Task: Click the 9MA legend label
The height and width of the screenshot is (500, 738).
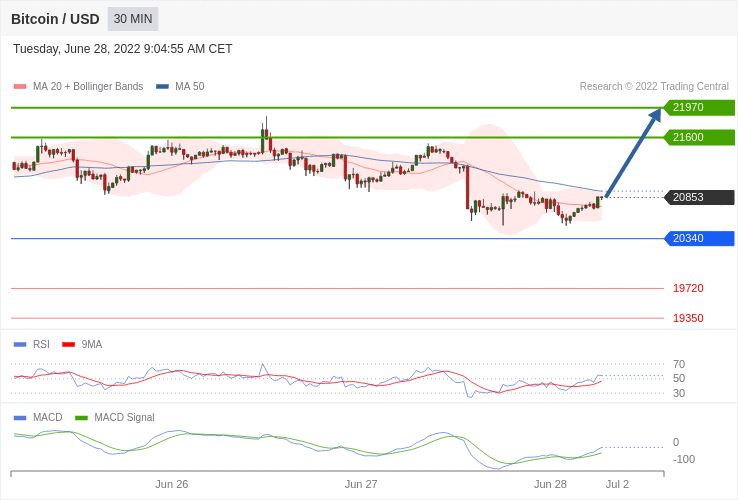Action: click(92, 345)
